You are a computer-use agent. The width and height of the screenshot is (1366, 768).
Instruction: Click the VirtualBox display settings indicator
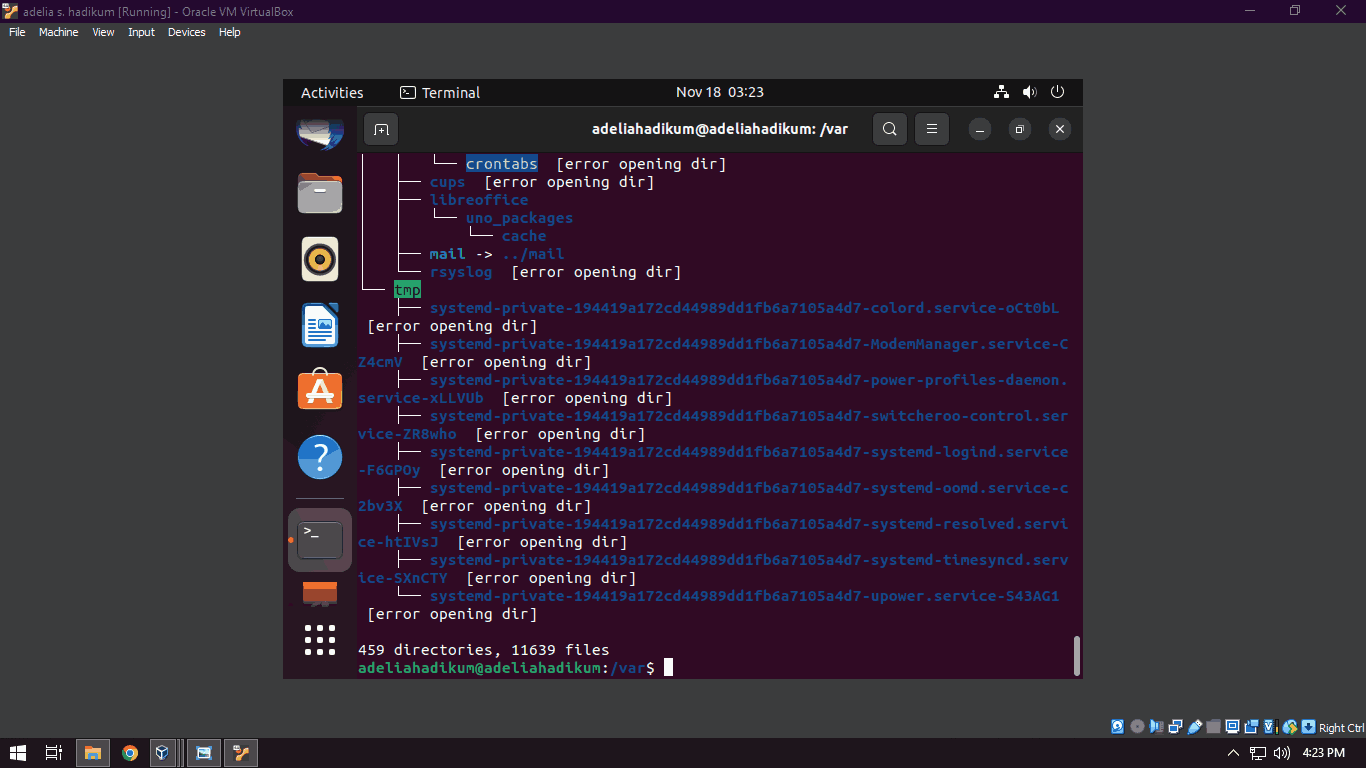(x=1232, y=727)
